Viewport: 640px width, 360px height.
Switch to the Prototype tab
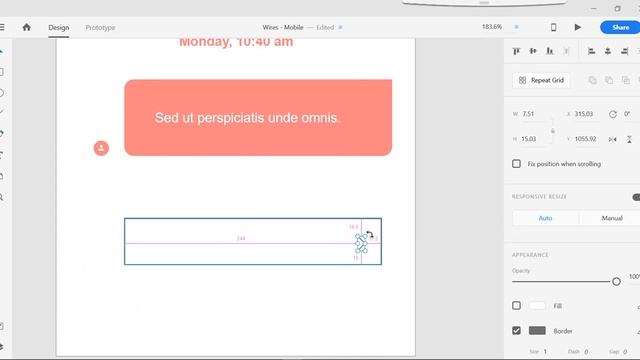tap(100, 27)
